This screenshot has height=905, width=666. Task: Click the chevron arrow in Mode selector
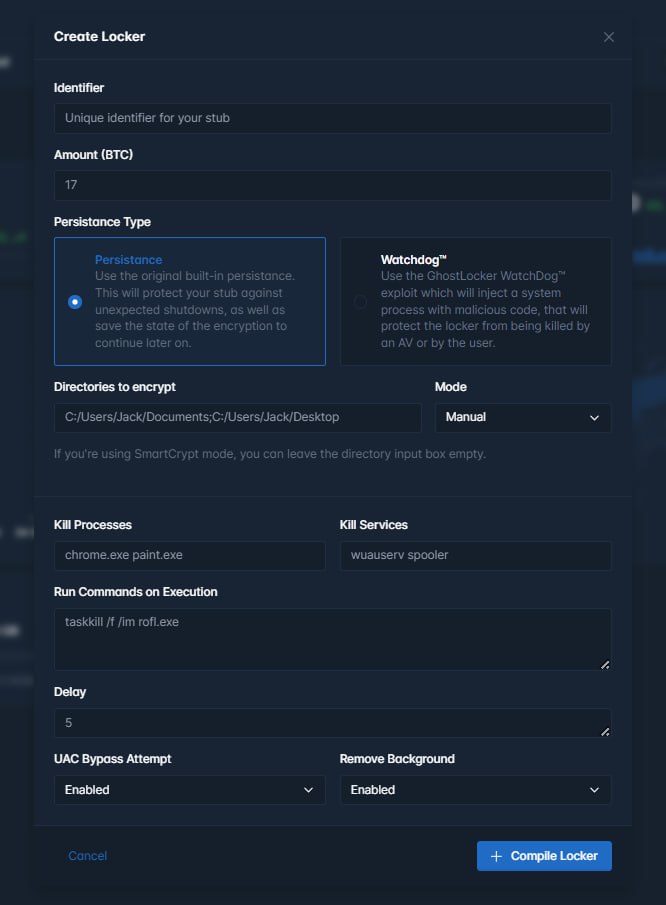pos(594,417)
